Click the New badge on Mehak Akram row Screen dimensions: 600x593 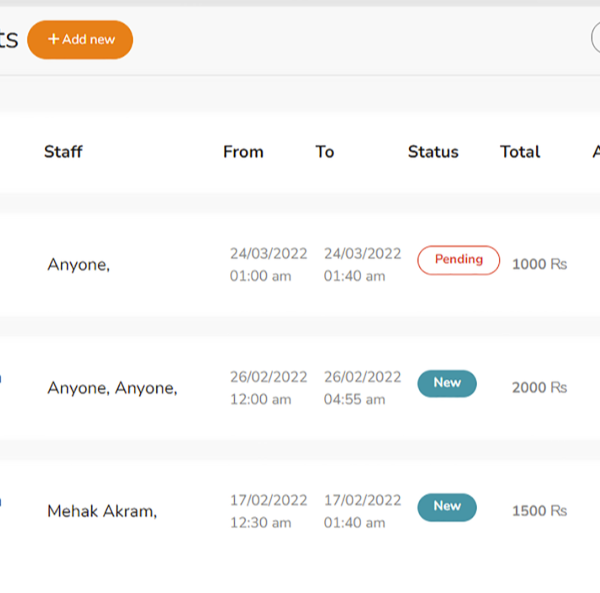pyautogui.click(x=447, y=507)
